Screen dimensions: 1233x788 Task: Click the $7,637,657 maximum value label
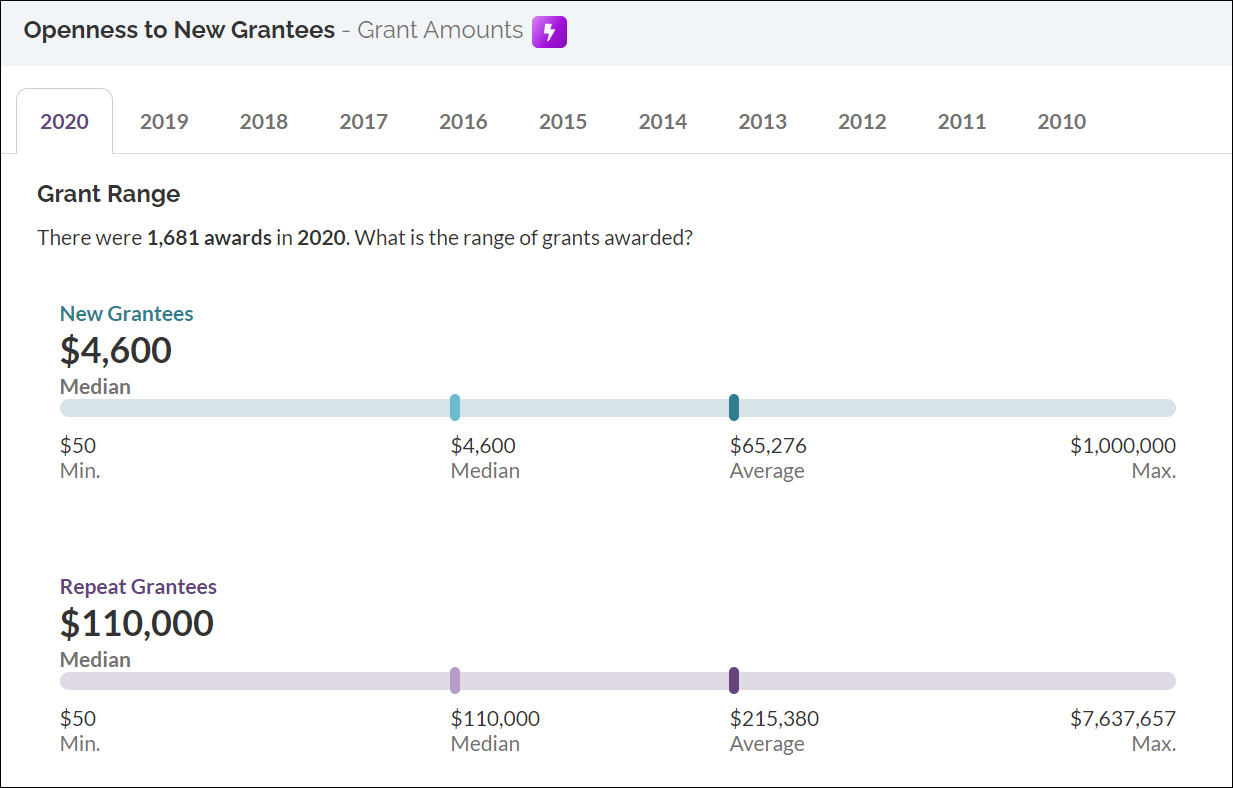tap(1123, 718)
